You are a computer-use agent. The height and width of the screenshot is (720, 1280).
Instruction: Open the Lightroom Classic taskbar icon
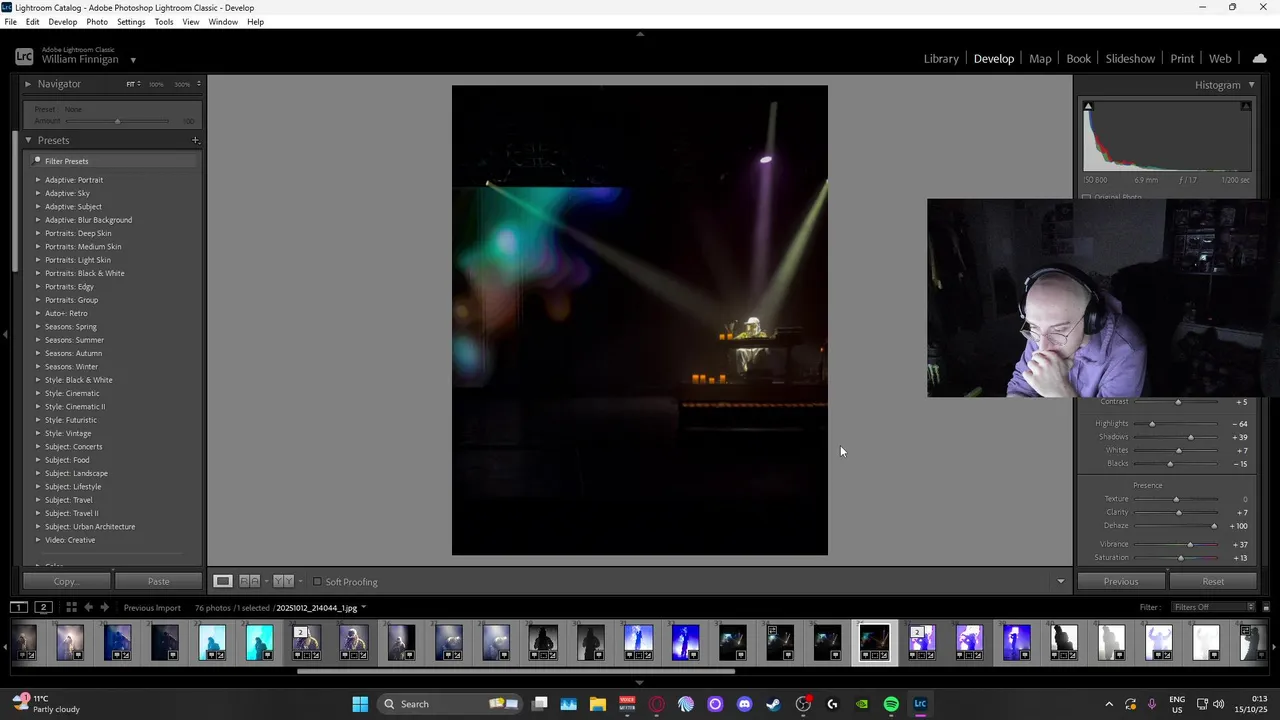[x=920, y=704]
